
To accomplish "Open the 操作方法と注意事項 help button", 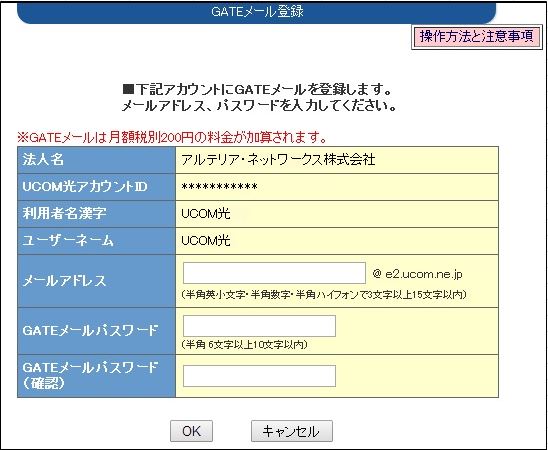I will click(477, 36).
